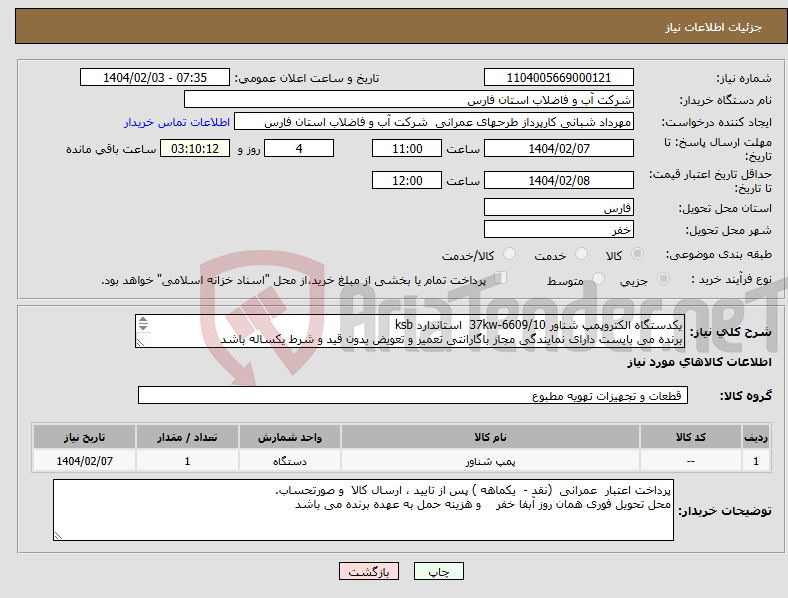This screenshot has height=598, width=788.
Task: Click the تاریخ نیاز column header
Action: (x=84, y=437)
